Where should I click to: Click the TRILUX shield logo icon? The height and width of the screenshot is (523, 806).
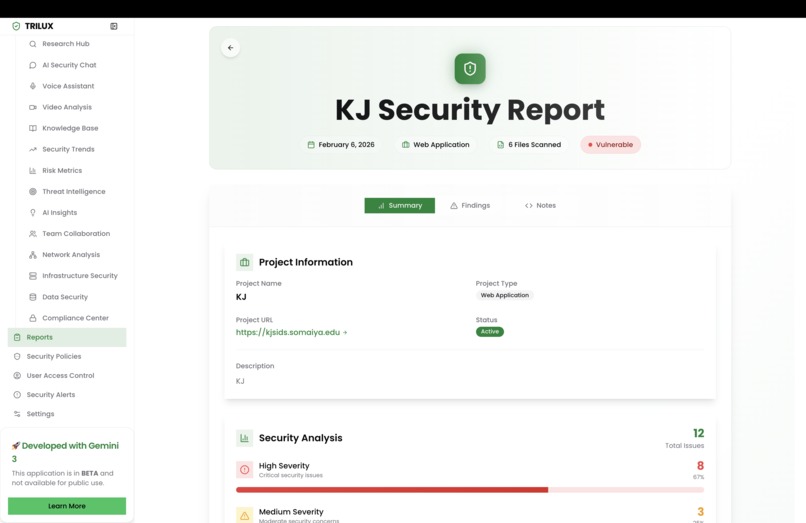point(16,26)
